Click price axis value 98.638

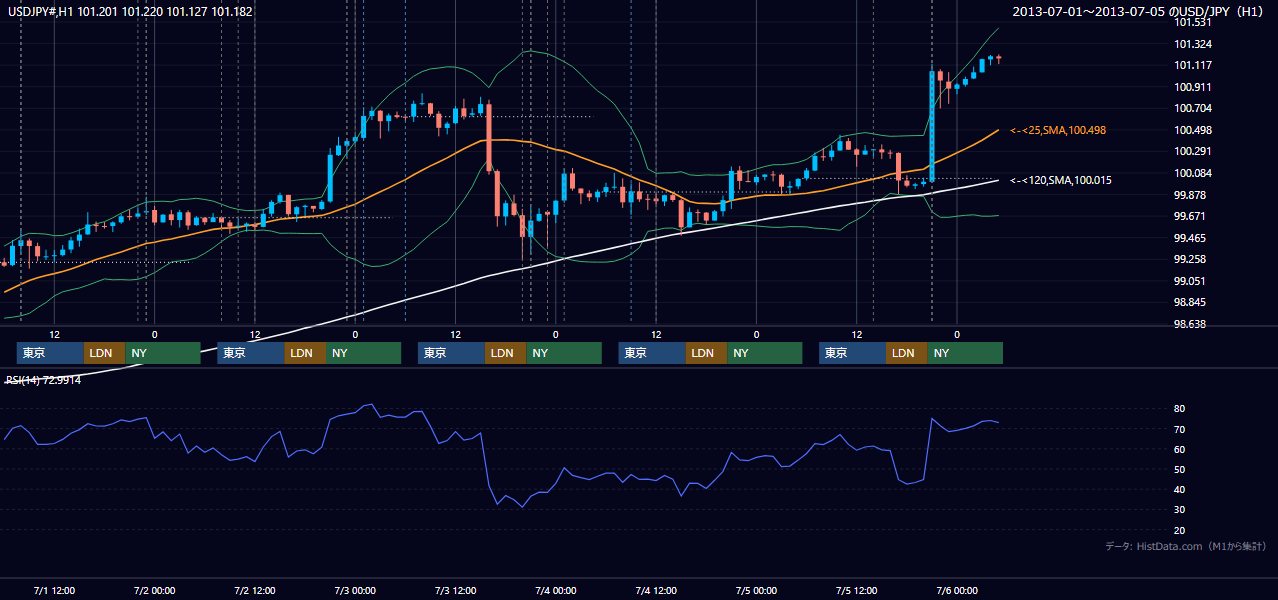1190,324
